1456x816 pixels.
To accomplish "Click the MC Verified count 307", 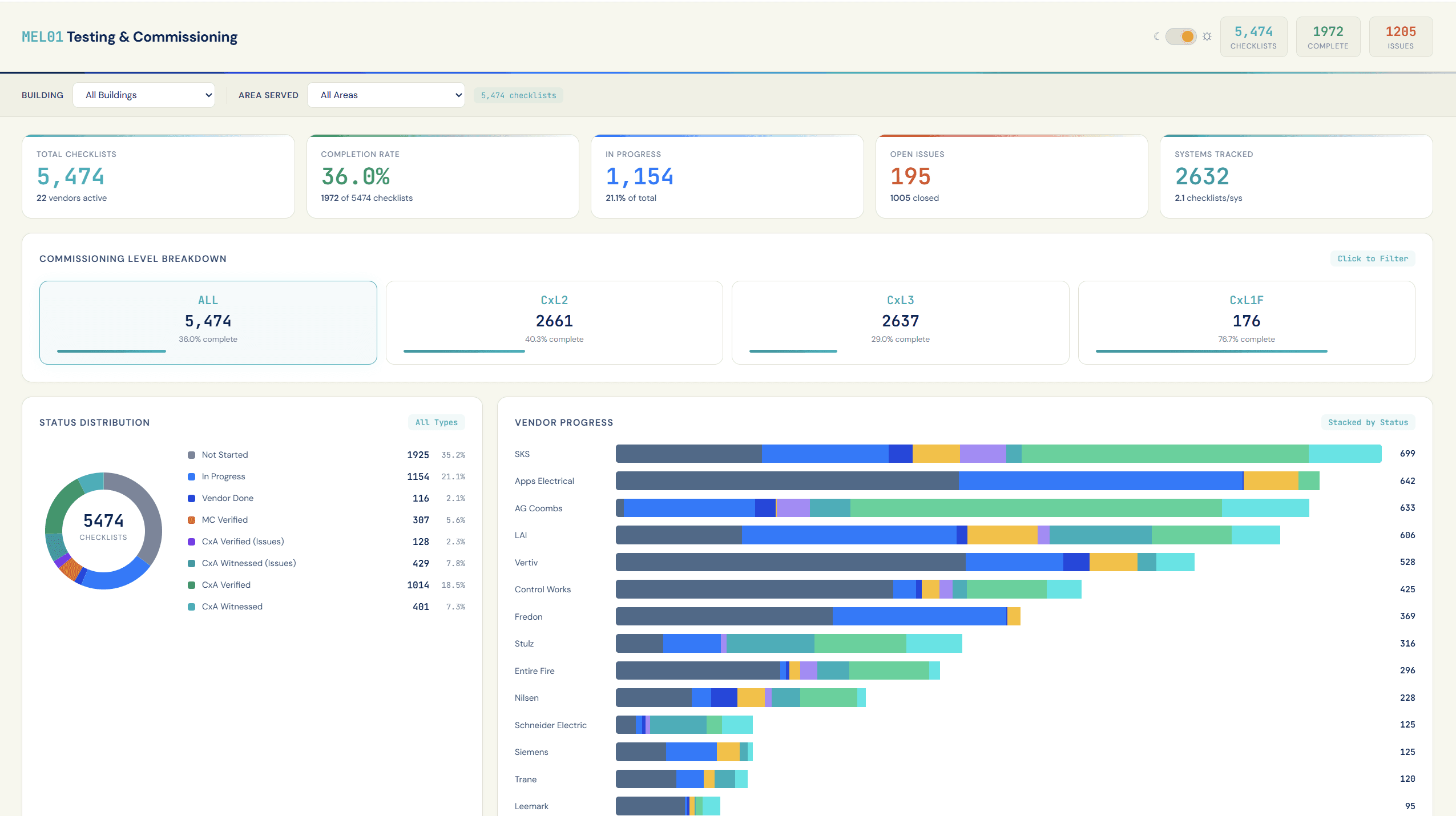I will 421,520.
